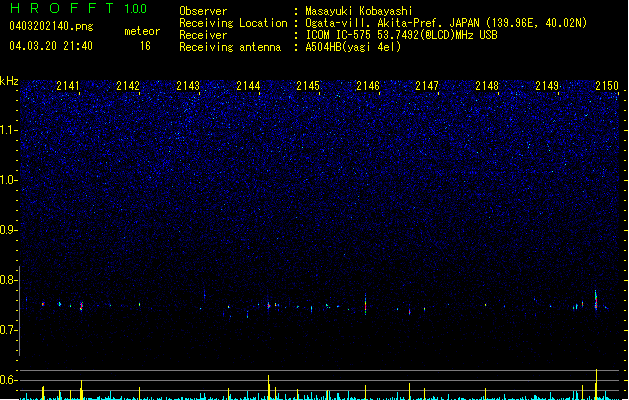Click the yellow power spike between 2144 and 2145
Screen dimensions: 629x400
pyautogui.click(x=268, y=387)
